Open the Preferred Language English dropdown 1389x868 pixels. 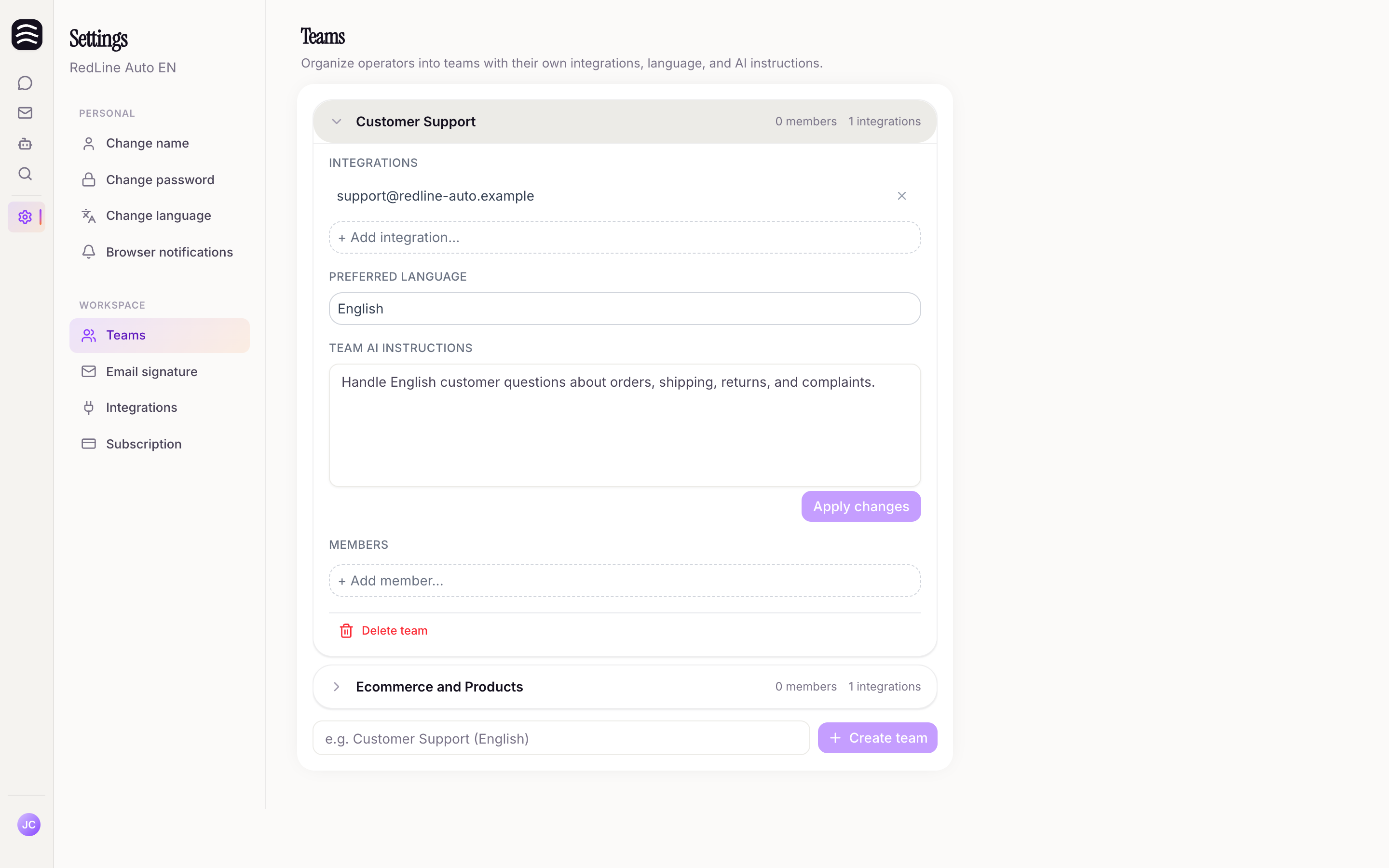coord(625,309)
